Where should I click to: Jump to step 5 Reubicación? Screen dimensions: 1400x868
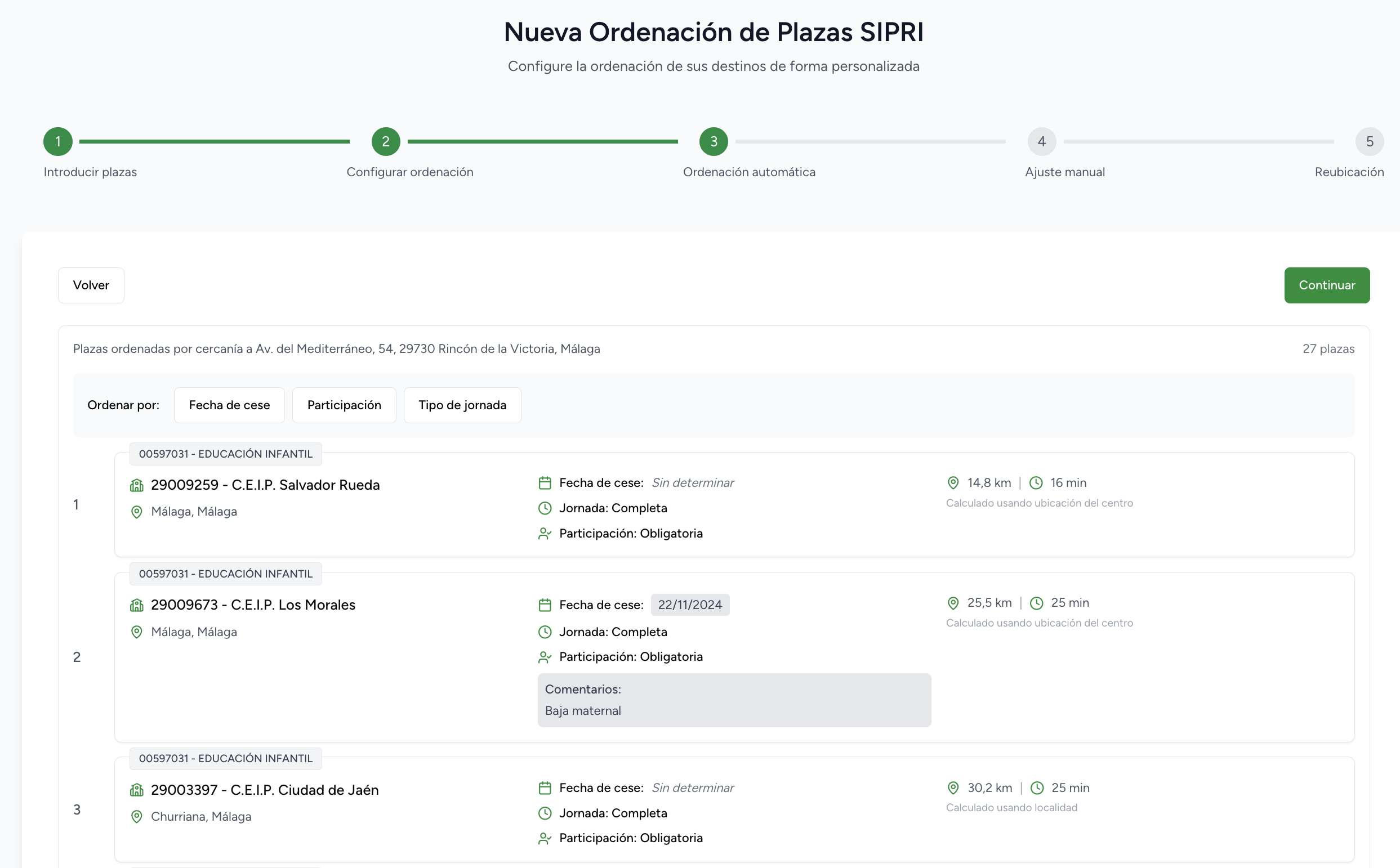1370,142
